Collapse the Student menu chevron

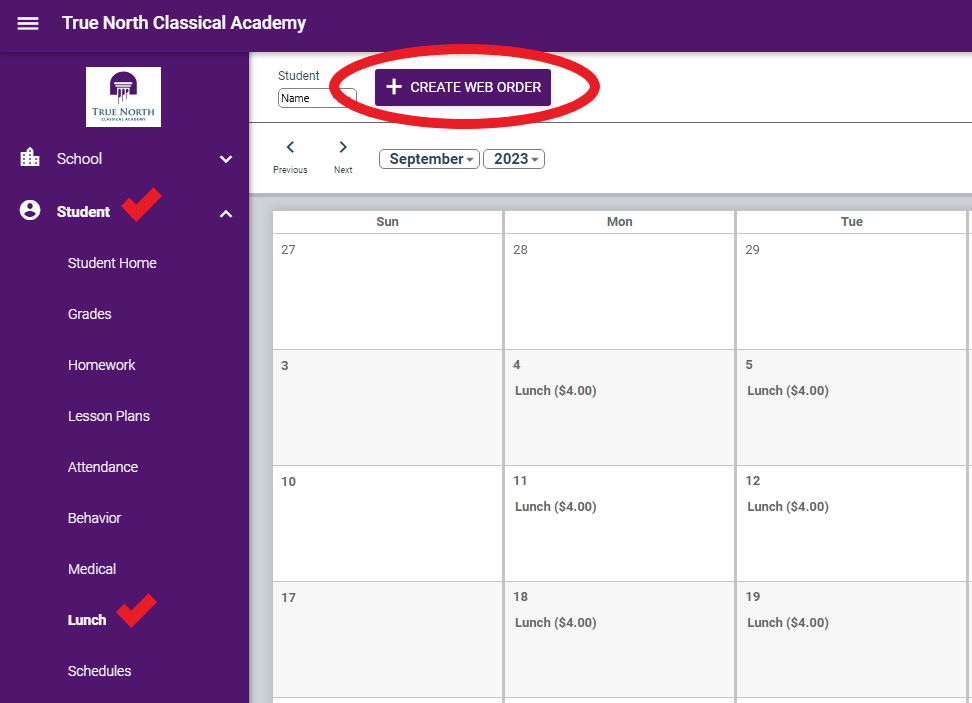tap(226, 214)
